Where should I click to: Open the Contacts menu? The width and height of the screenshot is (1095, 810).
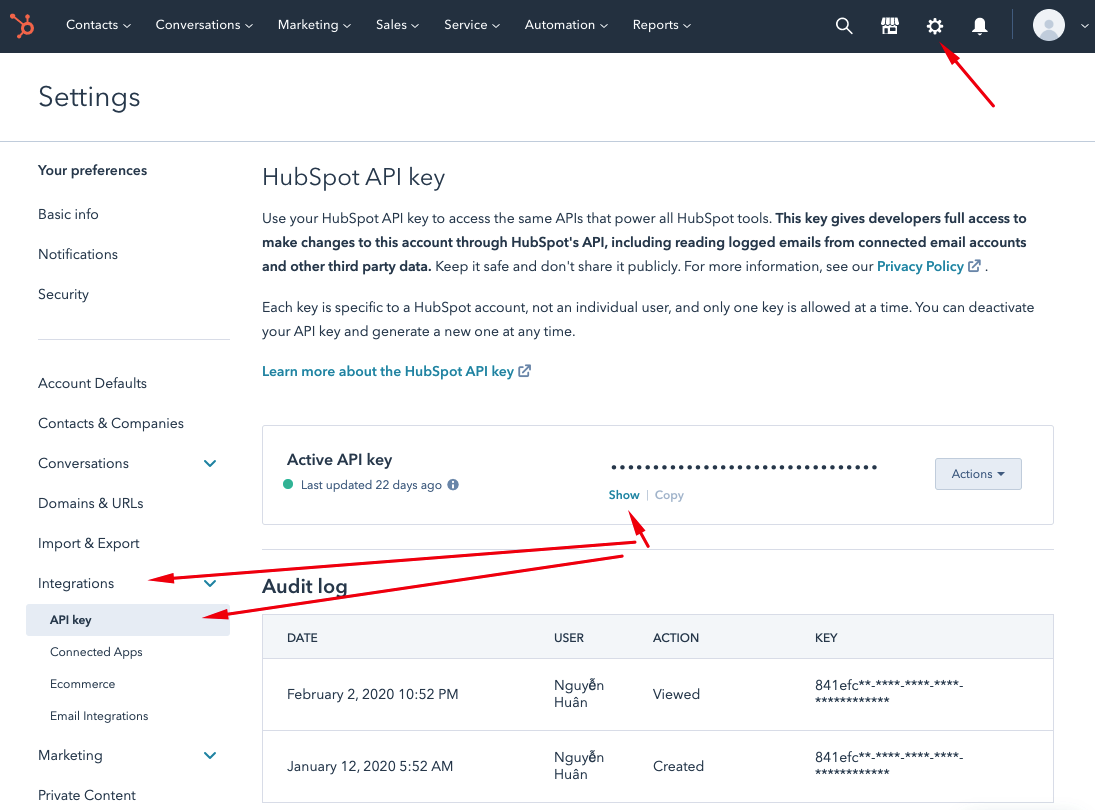98,25
